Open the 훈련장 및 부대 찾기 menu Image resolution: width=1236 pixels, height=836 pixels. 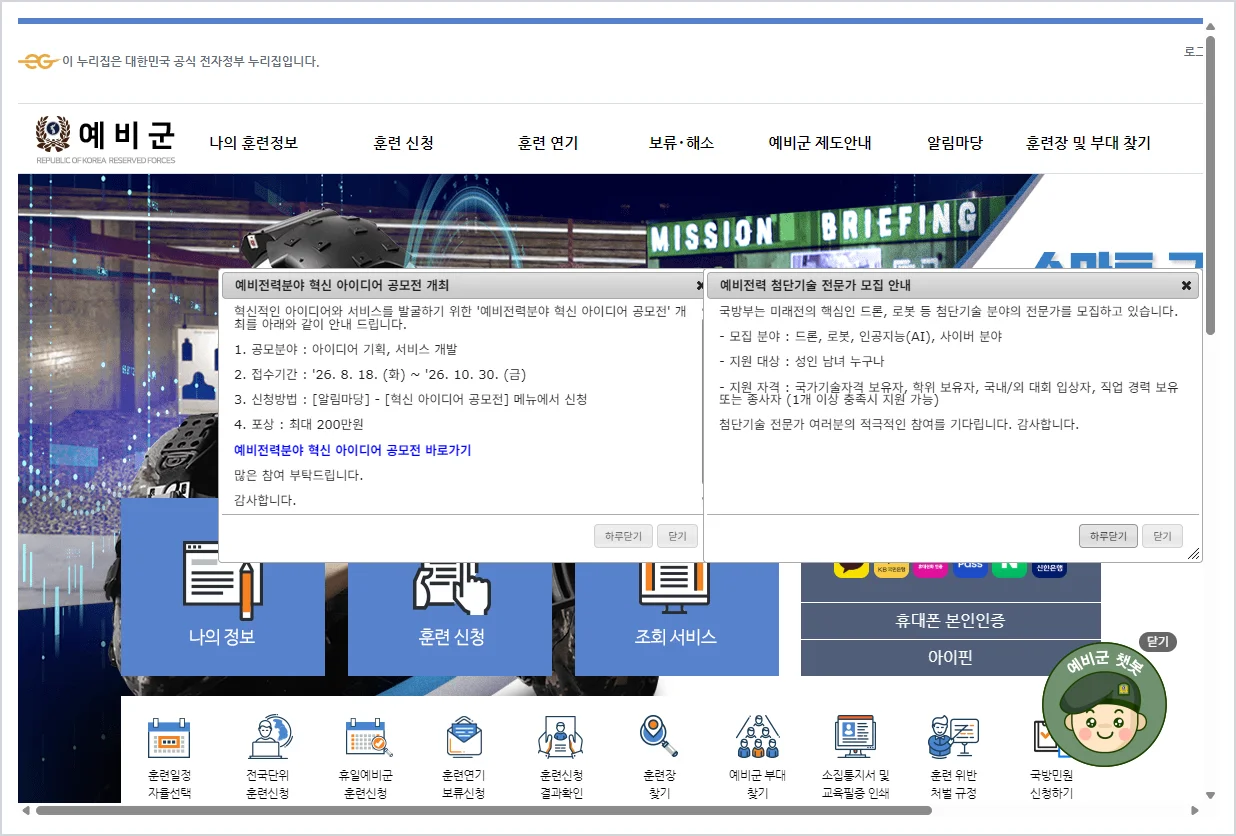tap(1088, 143)
